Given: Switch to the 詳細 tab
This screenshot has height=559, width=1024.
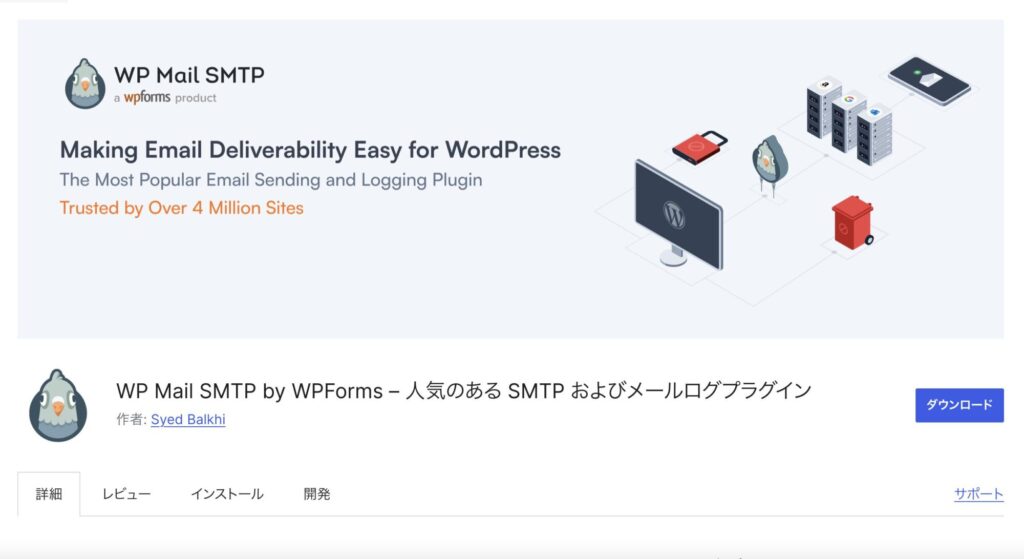Looking at the screenshot, I should click(49, 494).
